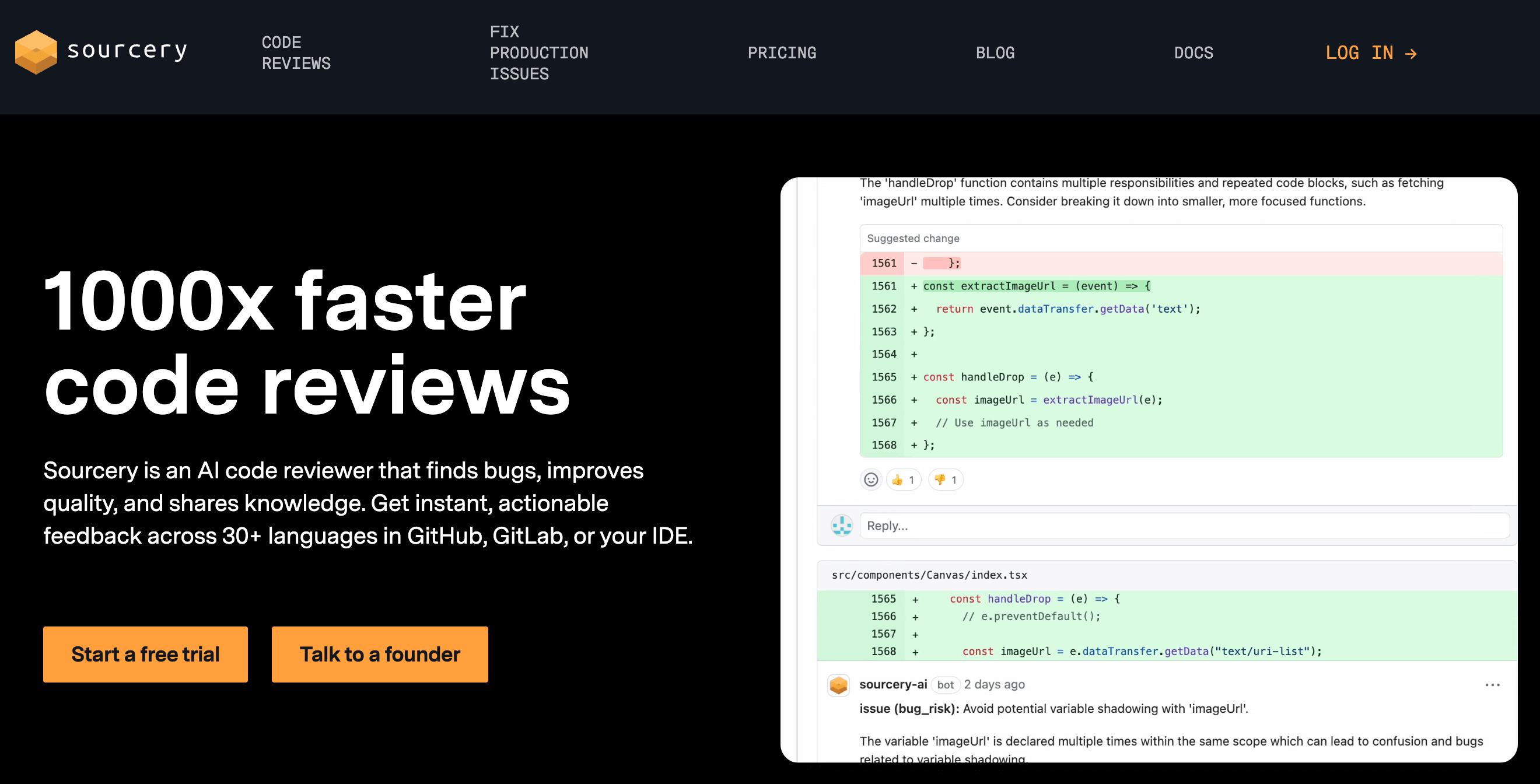Screen dimensions: 1540x784
Task: Open the Code Reviews menu item
Action: coord(296,52)
